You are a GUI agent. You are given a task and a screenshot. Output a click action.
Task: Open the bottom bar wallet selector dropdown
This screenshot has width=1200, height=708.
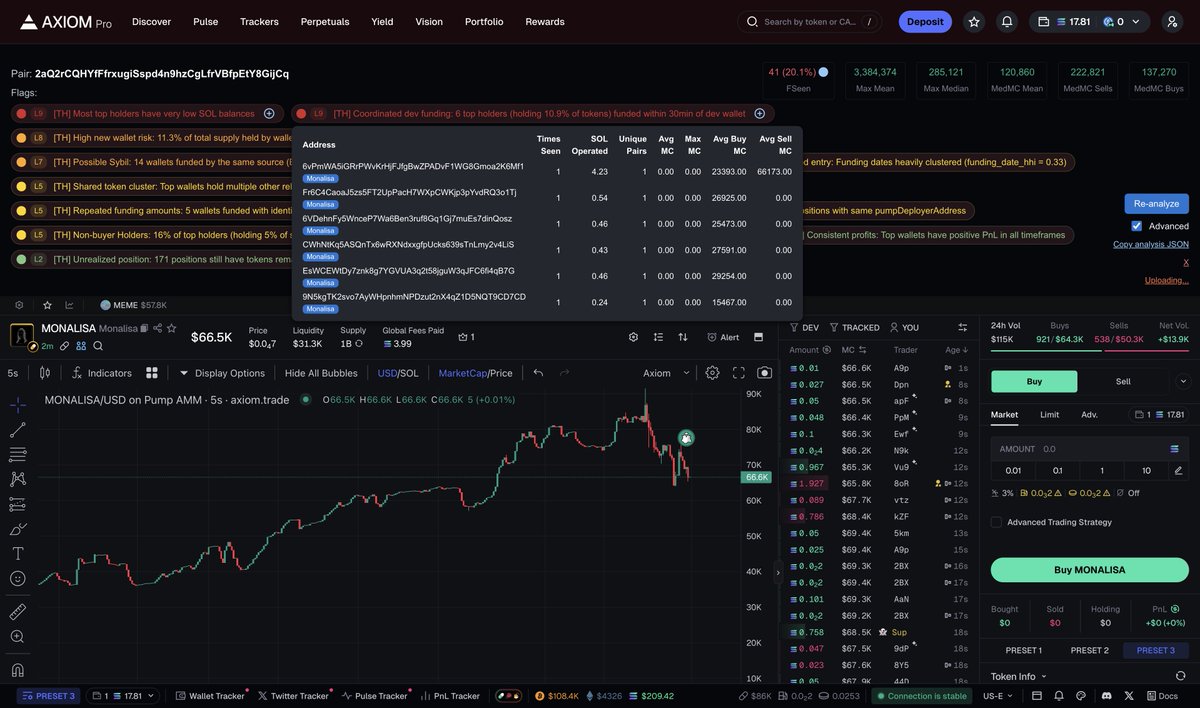point(125,696)
